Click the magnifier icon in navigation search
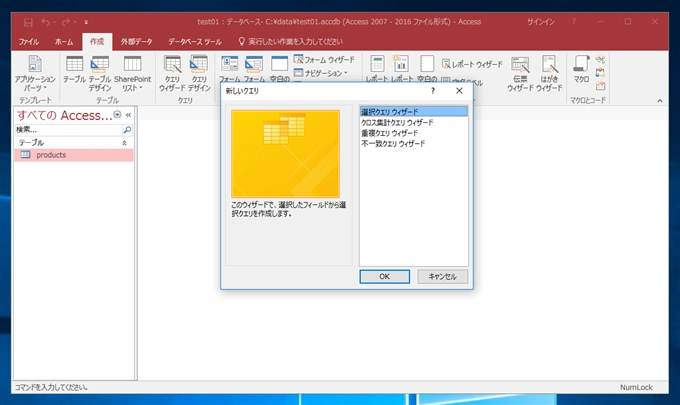The width and height of the screenshot is (680, 405). click(128, 130)
